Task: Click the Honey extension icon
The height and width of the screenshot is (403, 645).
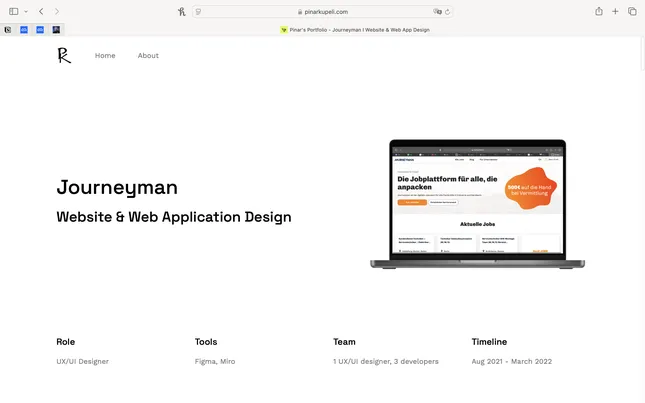Action: (181, 12)
